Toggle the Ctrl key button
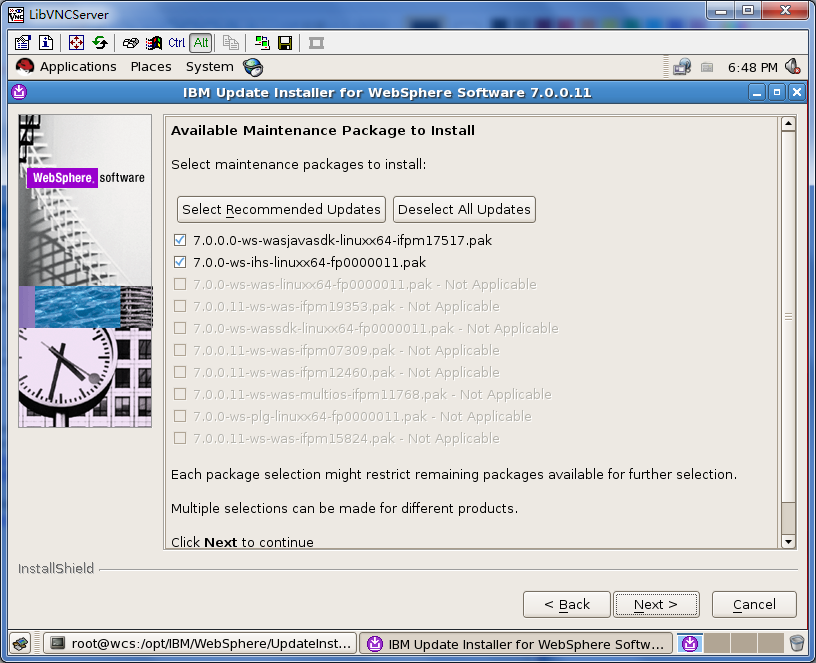Screen dimensions: 816x663 176,43
